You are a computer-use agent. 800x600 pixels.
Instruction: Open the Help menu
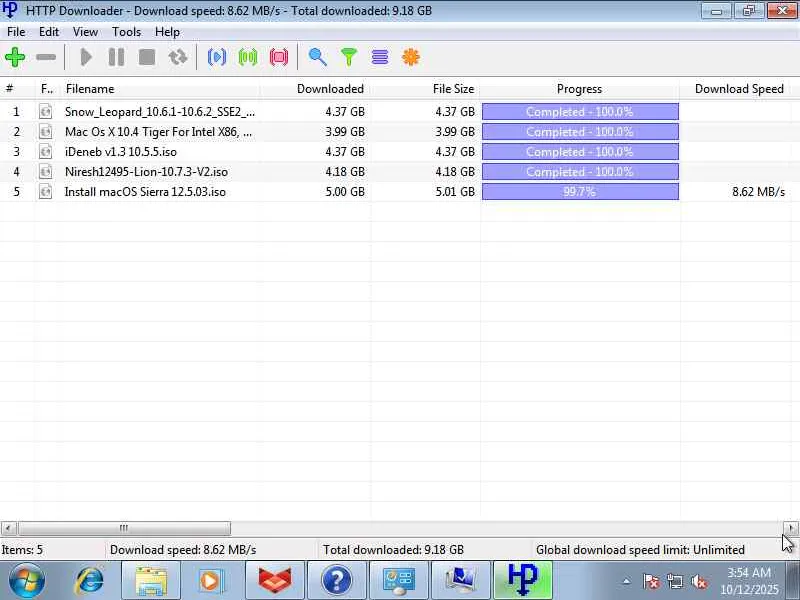(x=167, y=32)
